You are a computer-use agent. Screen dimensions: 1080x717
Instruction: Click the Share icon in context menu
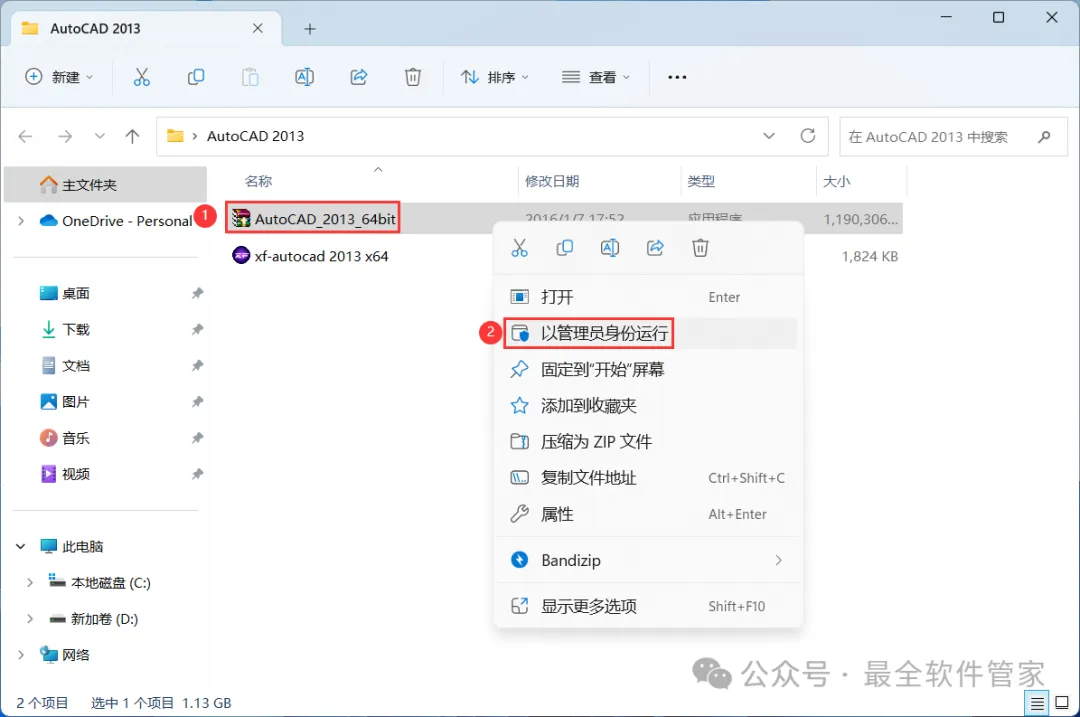[x=655, y=248]
